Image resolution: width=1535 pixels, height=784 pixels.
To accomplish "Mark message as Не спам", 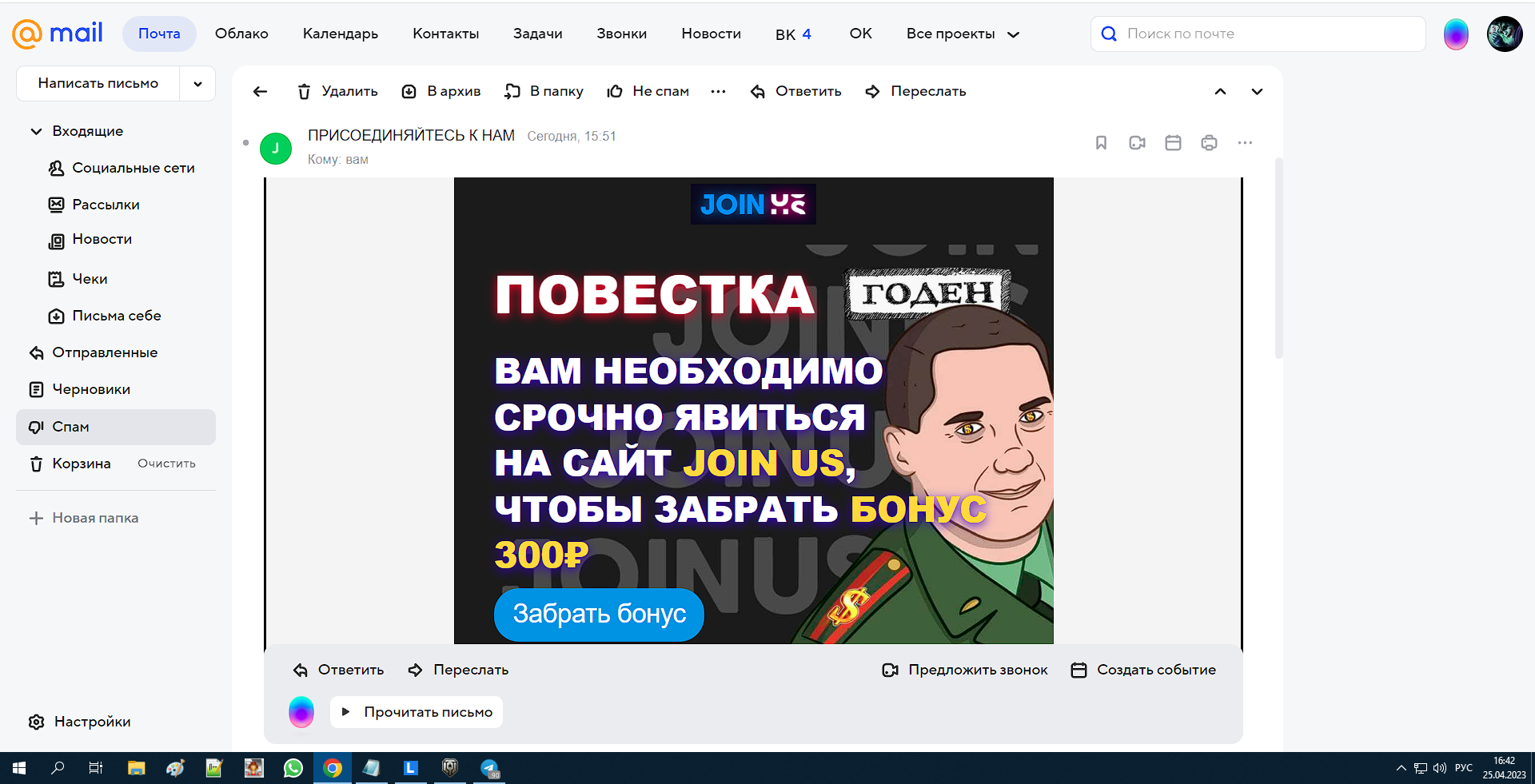I will coord(648,91).
